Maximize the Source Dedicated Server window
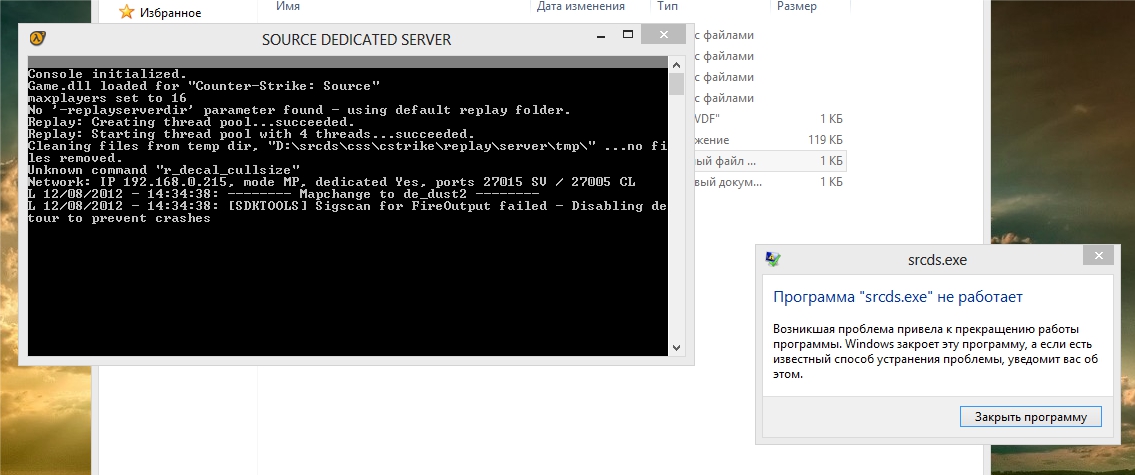This screenshot has height=475, width=1135. (628, 35)
